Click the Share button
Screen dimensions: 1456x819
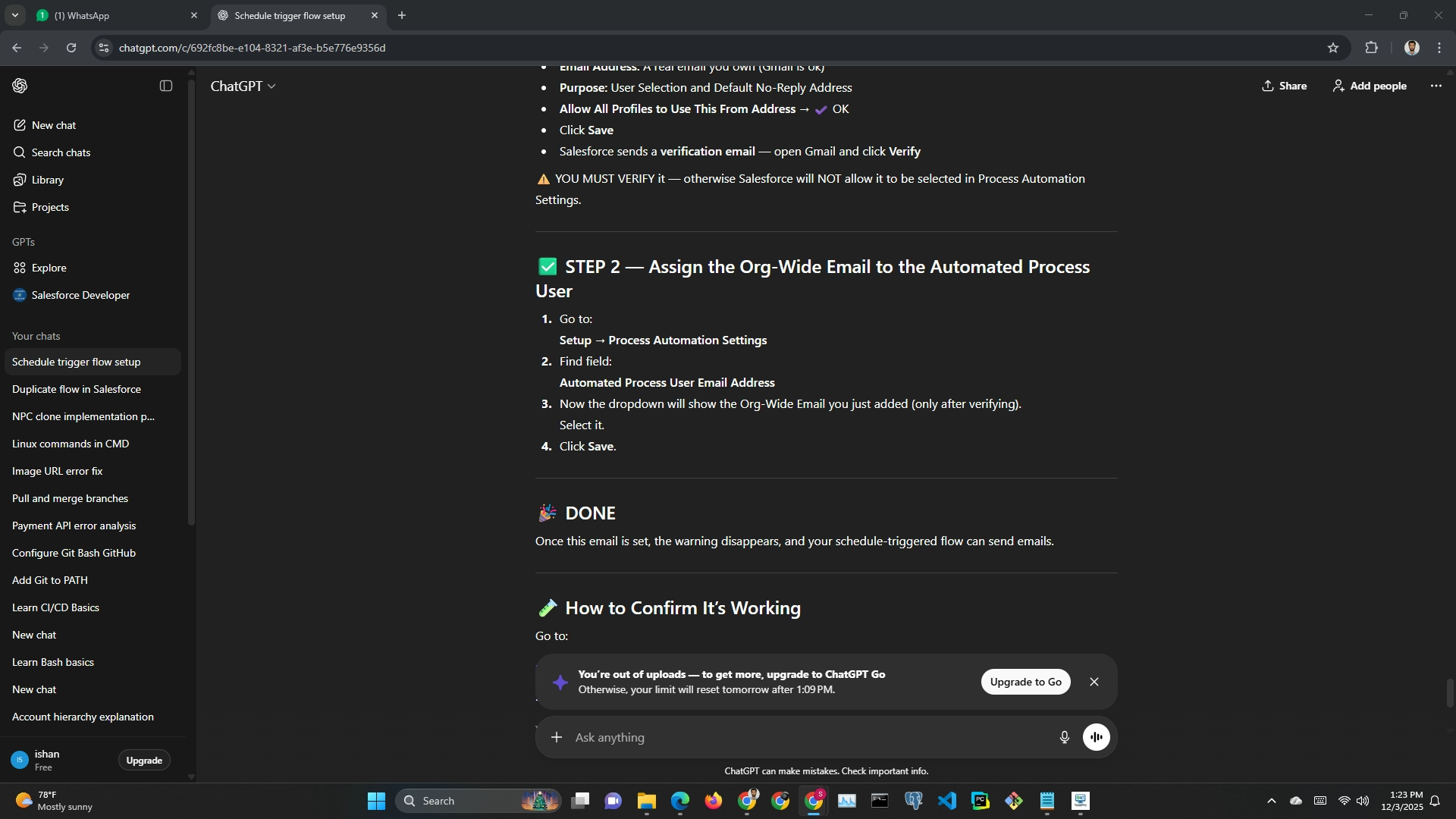pyautogui.click(x=1284, y=86)
